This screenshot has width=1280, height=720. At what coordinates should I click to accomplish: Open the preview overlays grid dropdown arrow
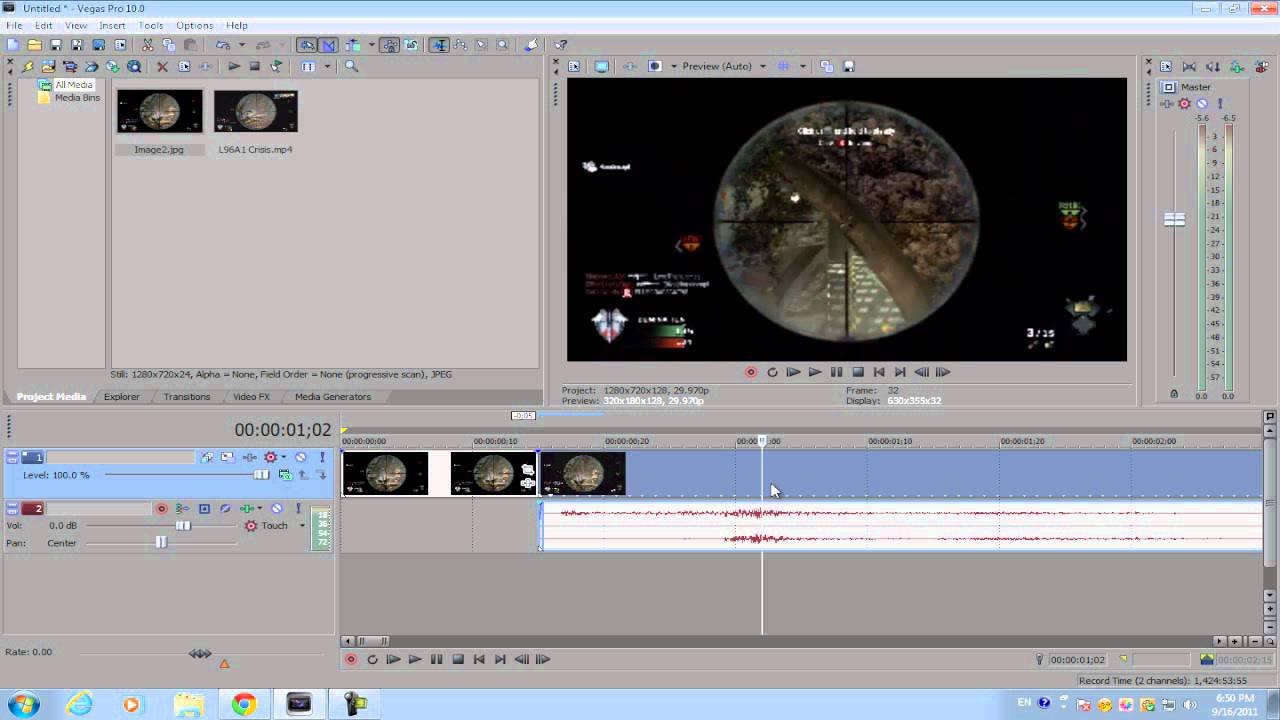802,66
